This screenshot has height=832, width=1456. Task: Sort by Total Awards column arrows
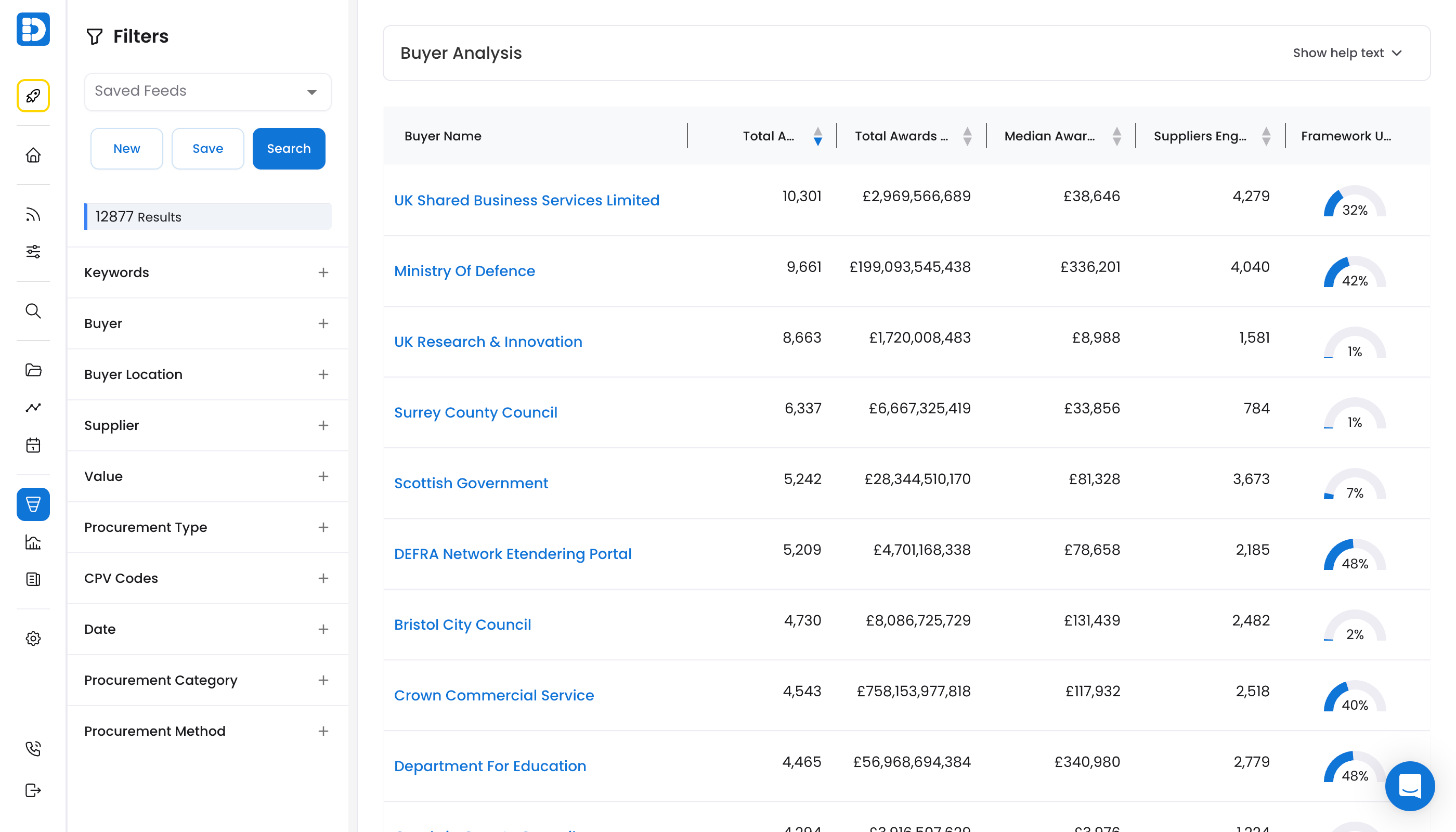point(967,136)
